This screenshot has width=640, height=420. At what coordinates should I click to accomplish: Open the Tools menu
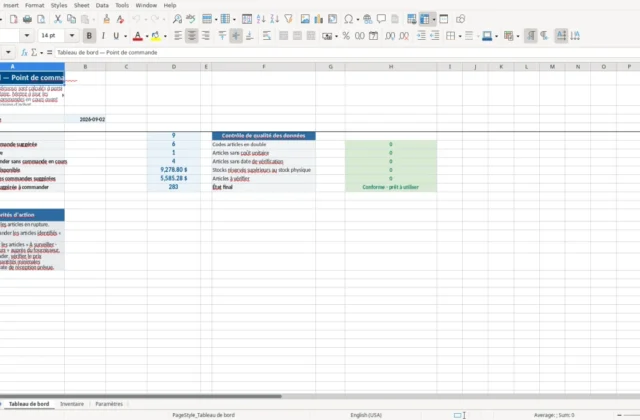[122, 5]
